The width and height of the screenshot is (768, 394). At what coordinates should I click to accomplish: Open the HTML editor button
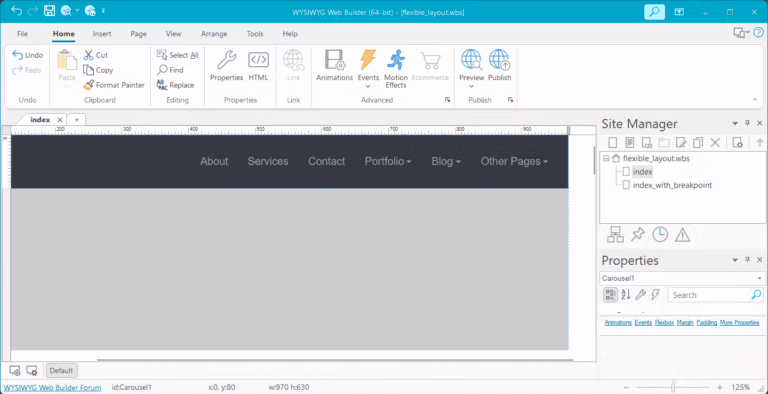[258, 66]
